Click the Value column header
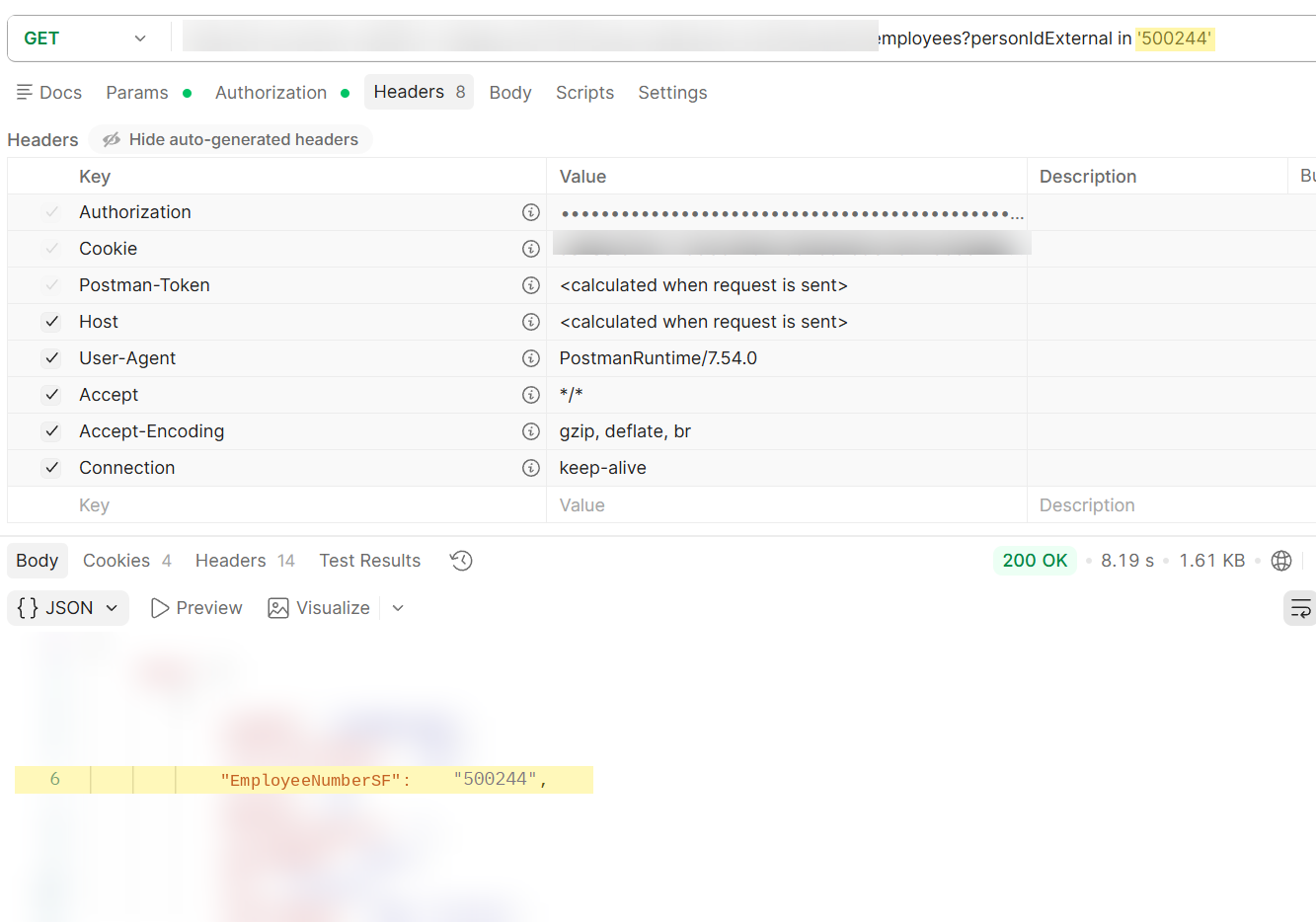Viewport: 1316px width, 922px height. (x=582, y=177)
